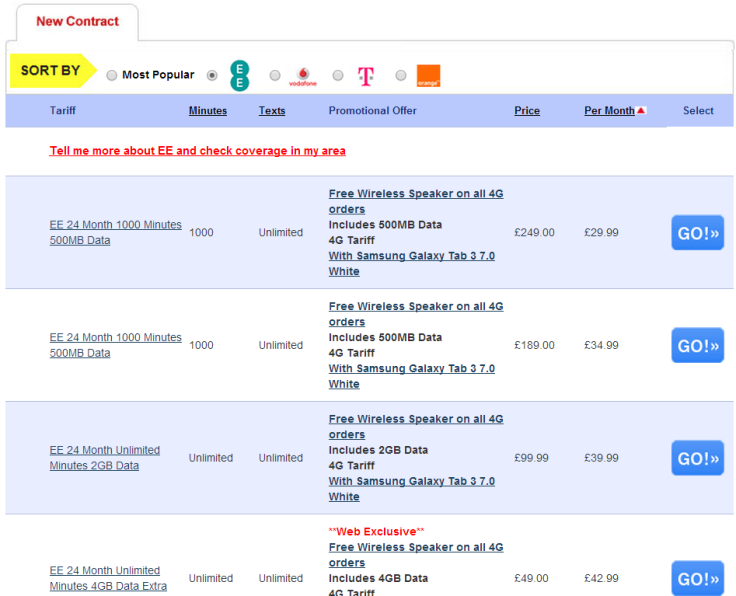Click the £99.99 price value
Viewport: 736px width, 596px height.
click(x=531, y=458)
